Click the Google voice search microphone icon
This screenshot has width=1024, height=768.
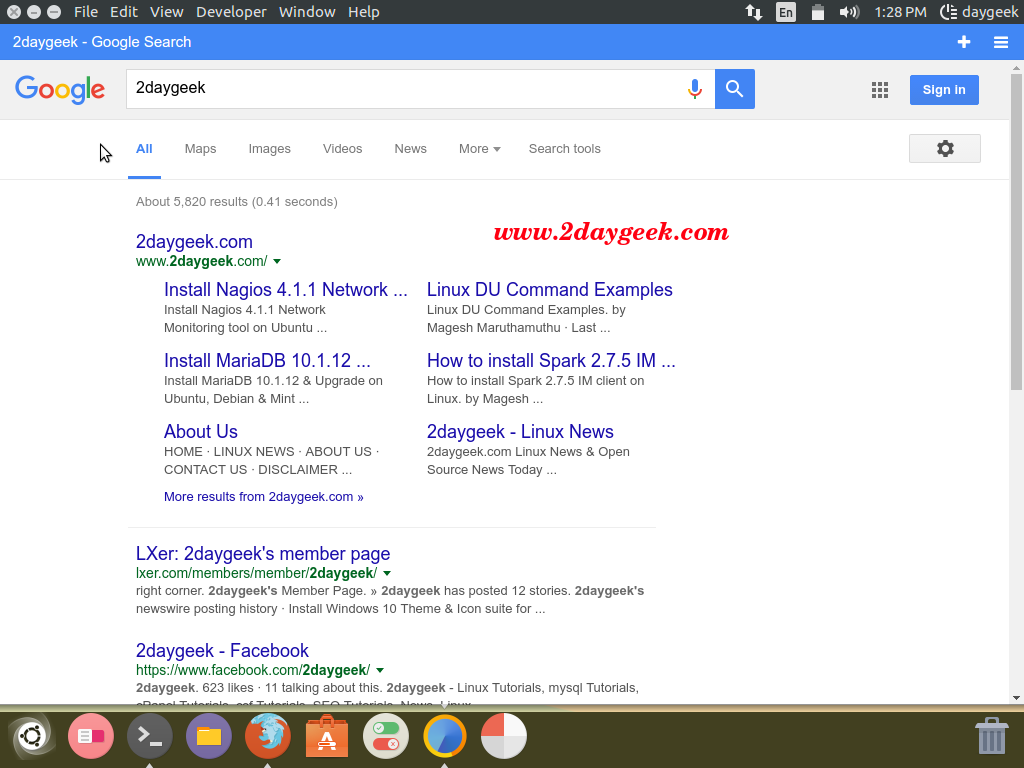point(695,89)
